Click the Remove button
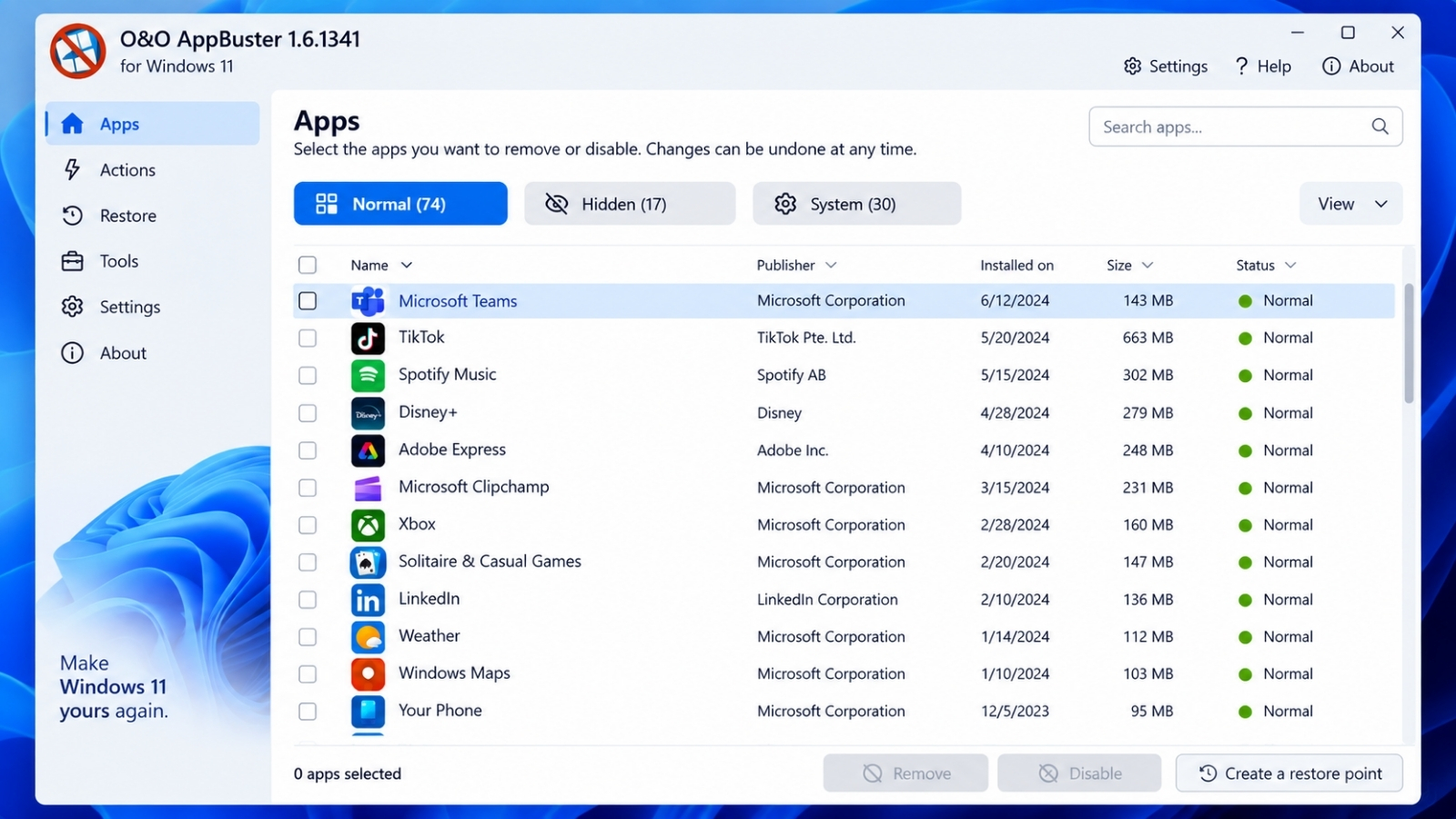The image size is (1456, 819). [x=905, y=773]
